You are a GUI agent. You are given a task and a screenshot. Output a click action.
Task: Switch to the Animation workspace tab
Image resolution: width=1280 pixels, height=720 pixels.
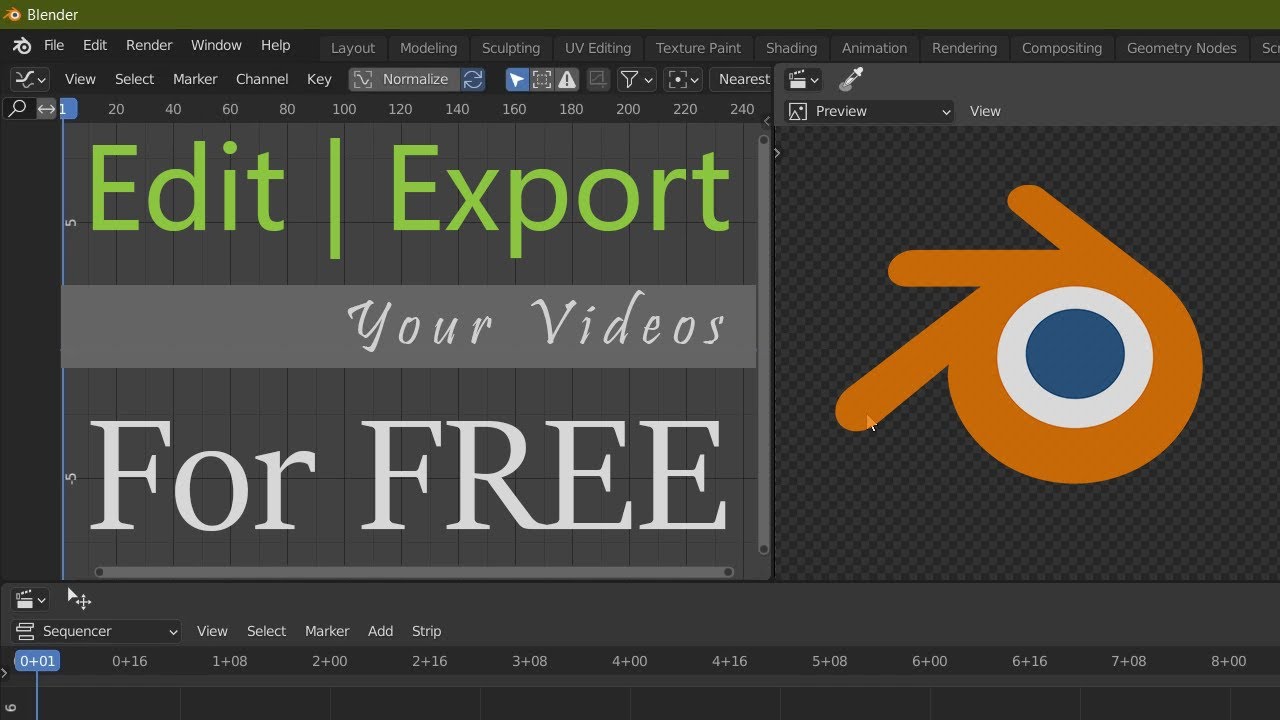pos(874,48)
